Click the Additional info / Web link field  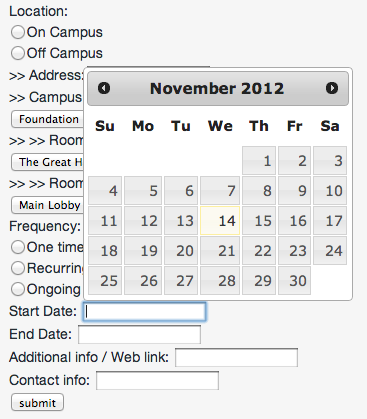click(x=236, y=357)
